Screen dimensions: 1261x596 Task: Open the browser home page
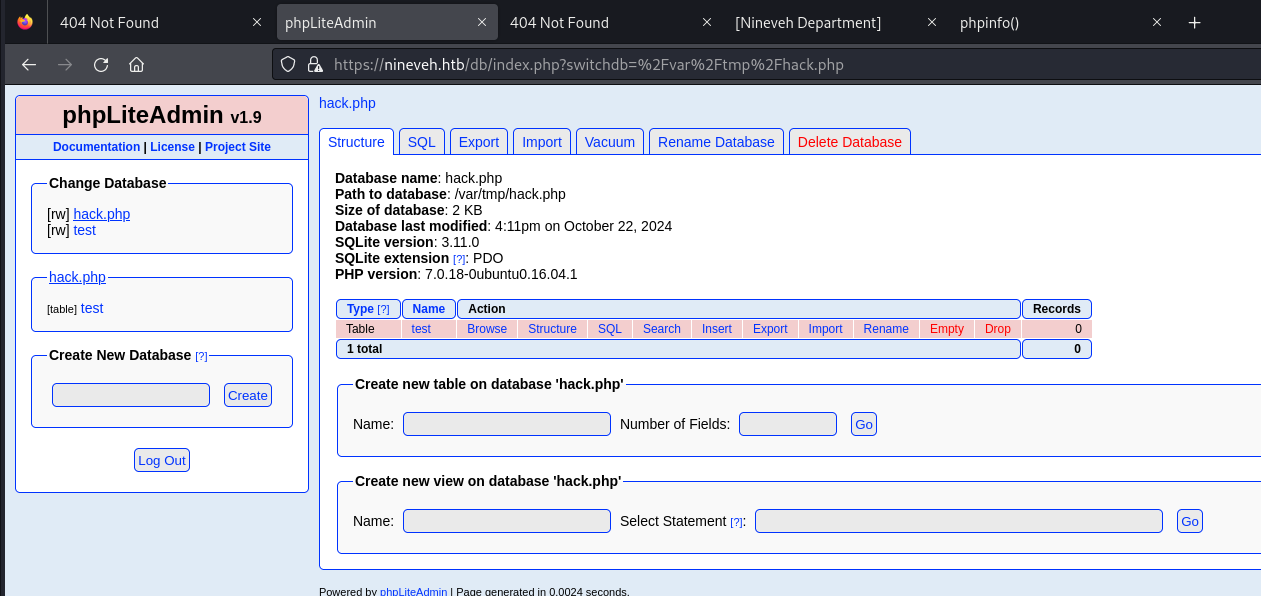[x=136, y=64]
